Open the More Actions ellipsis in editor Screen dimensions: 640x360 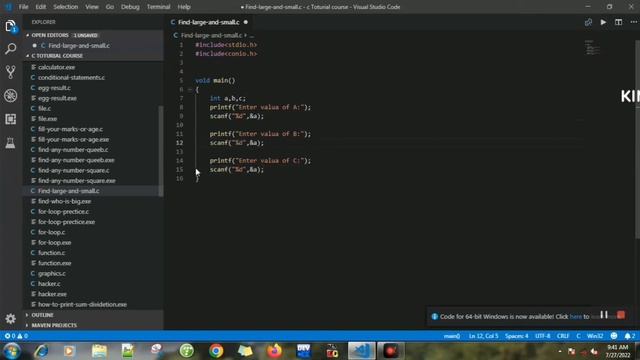[633, 22]
